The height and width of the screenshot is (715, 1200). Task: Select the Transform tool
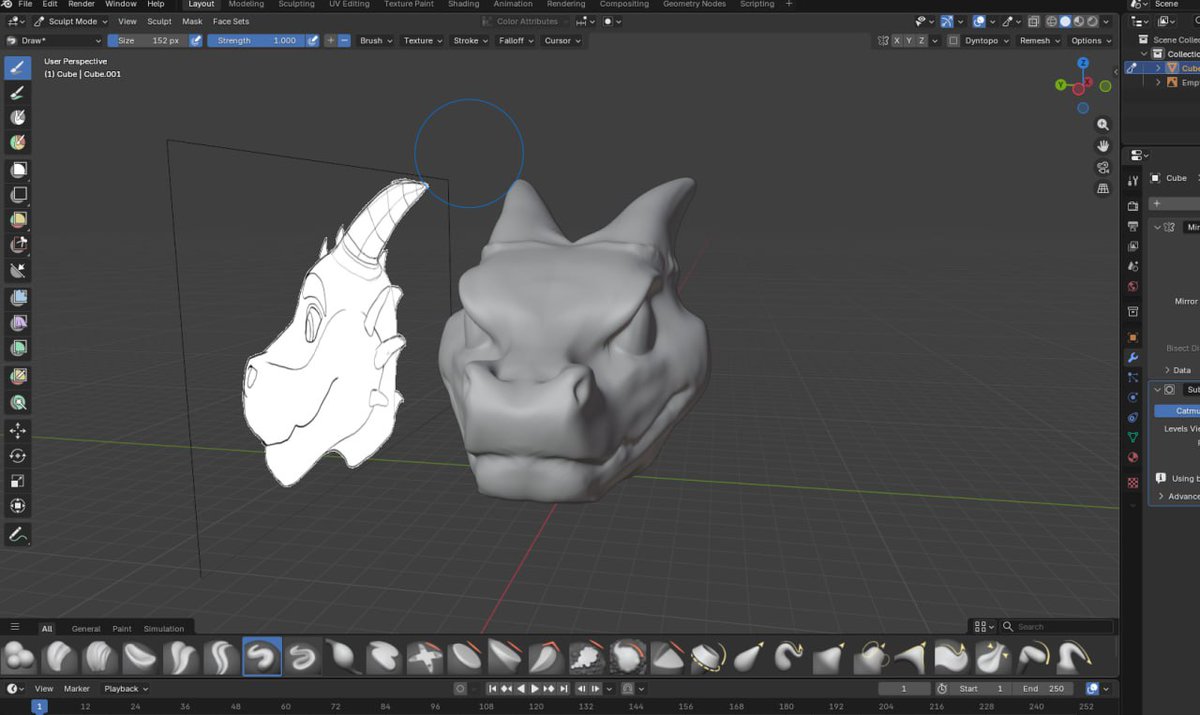(17, 506)
